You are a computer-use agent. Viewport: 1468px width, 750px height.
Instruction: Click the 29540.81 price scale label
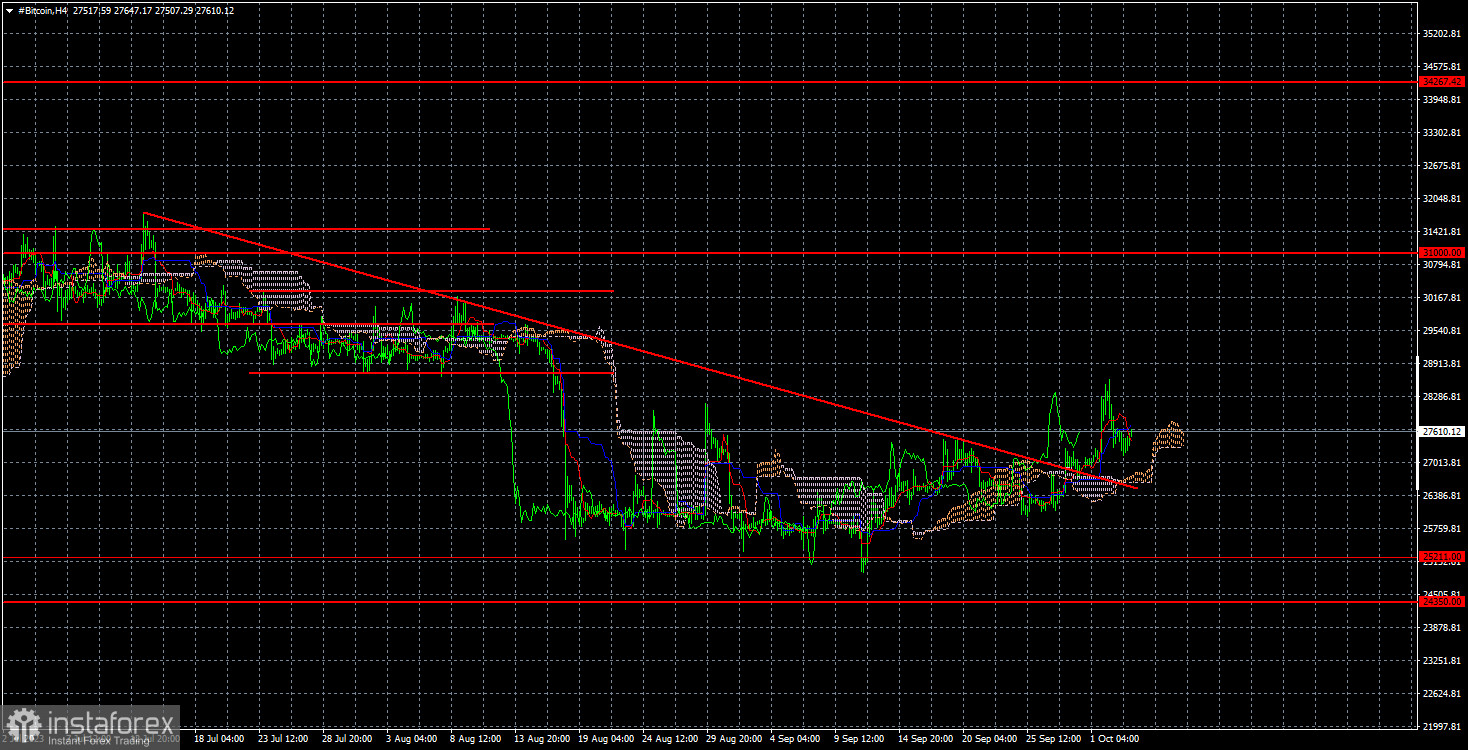click(1443, 331)
